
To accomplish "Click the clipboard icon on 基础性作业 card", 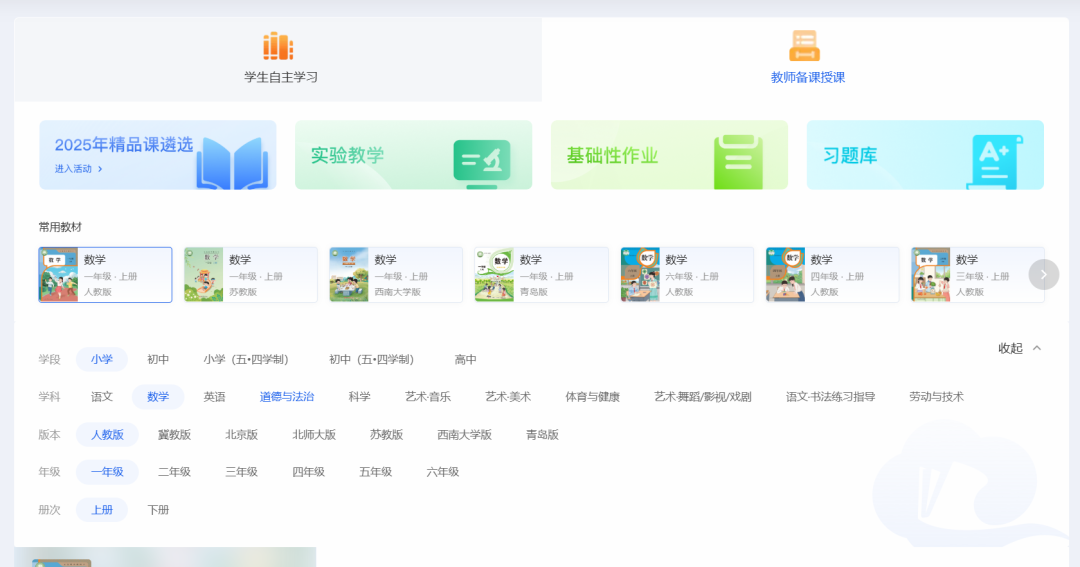I will coord(738,160).
